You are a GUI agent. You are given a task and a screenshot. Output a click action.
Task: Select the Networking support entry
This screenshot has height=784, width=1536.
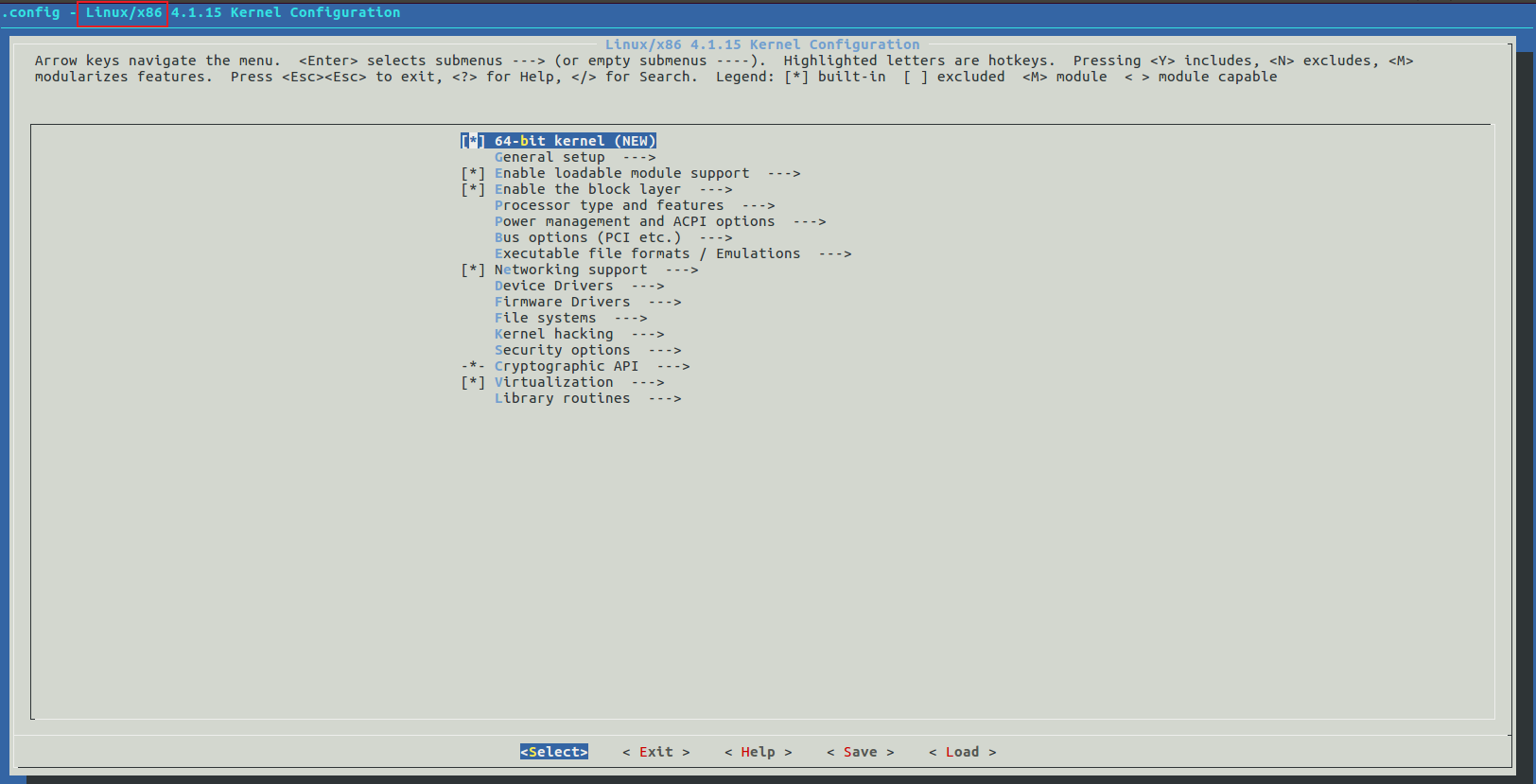(x=570, y=270)
